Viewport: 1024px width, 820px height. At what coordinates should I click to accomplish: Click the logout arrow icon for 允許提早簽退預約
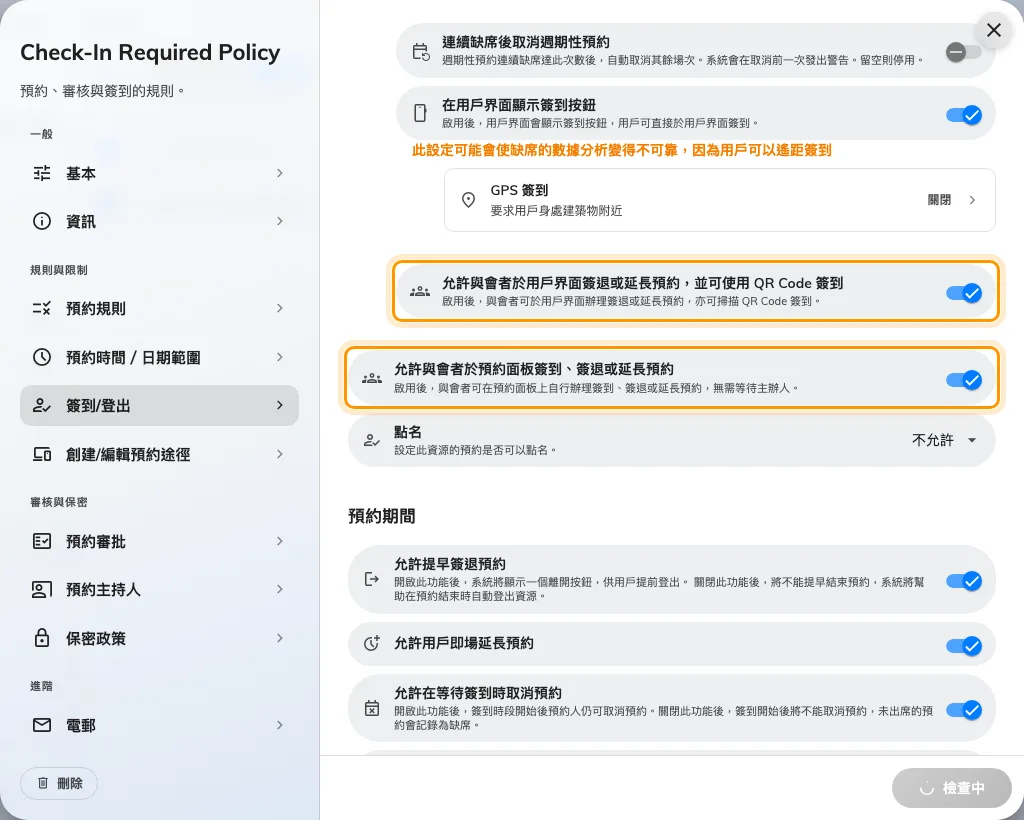[x=372, y=579]
